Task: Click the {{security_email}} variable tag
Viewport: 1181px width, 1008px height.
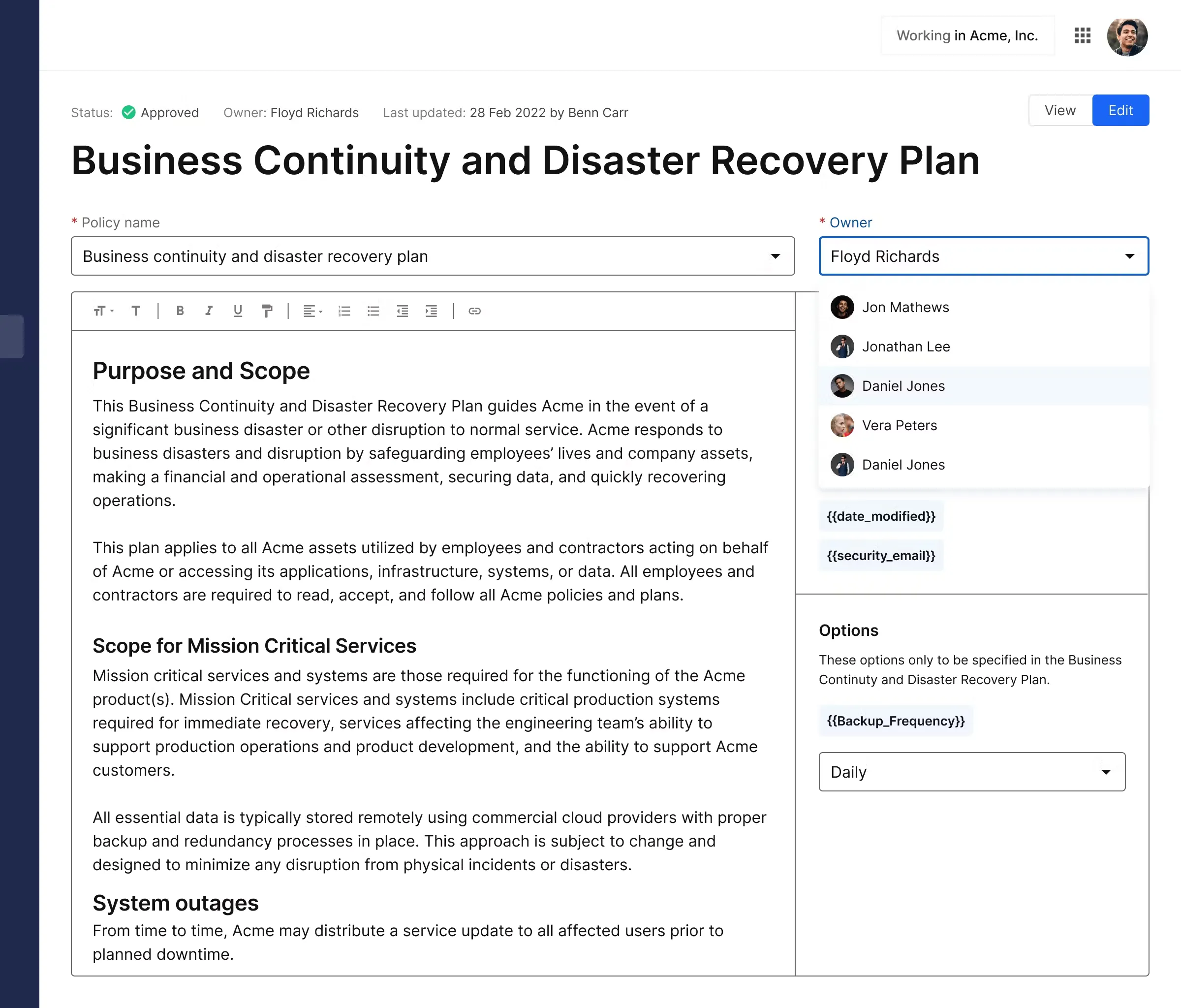Action: [881, 555]
